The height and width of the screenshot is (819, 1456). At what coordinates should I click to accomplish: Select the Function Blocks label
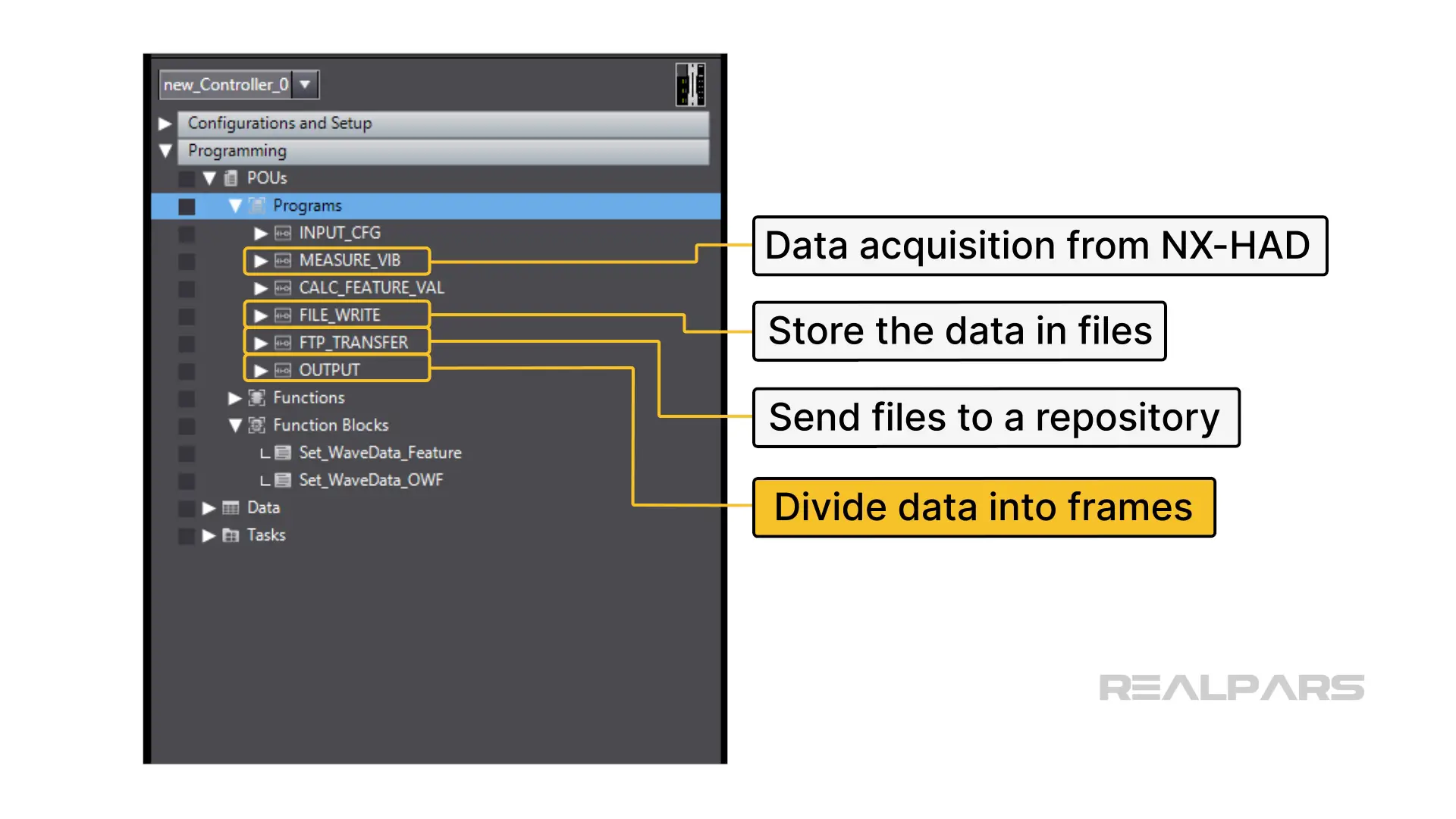pos(331,425)
